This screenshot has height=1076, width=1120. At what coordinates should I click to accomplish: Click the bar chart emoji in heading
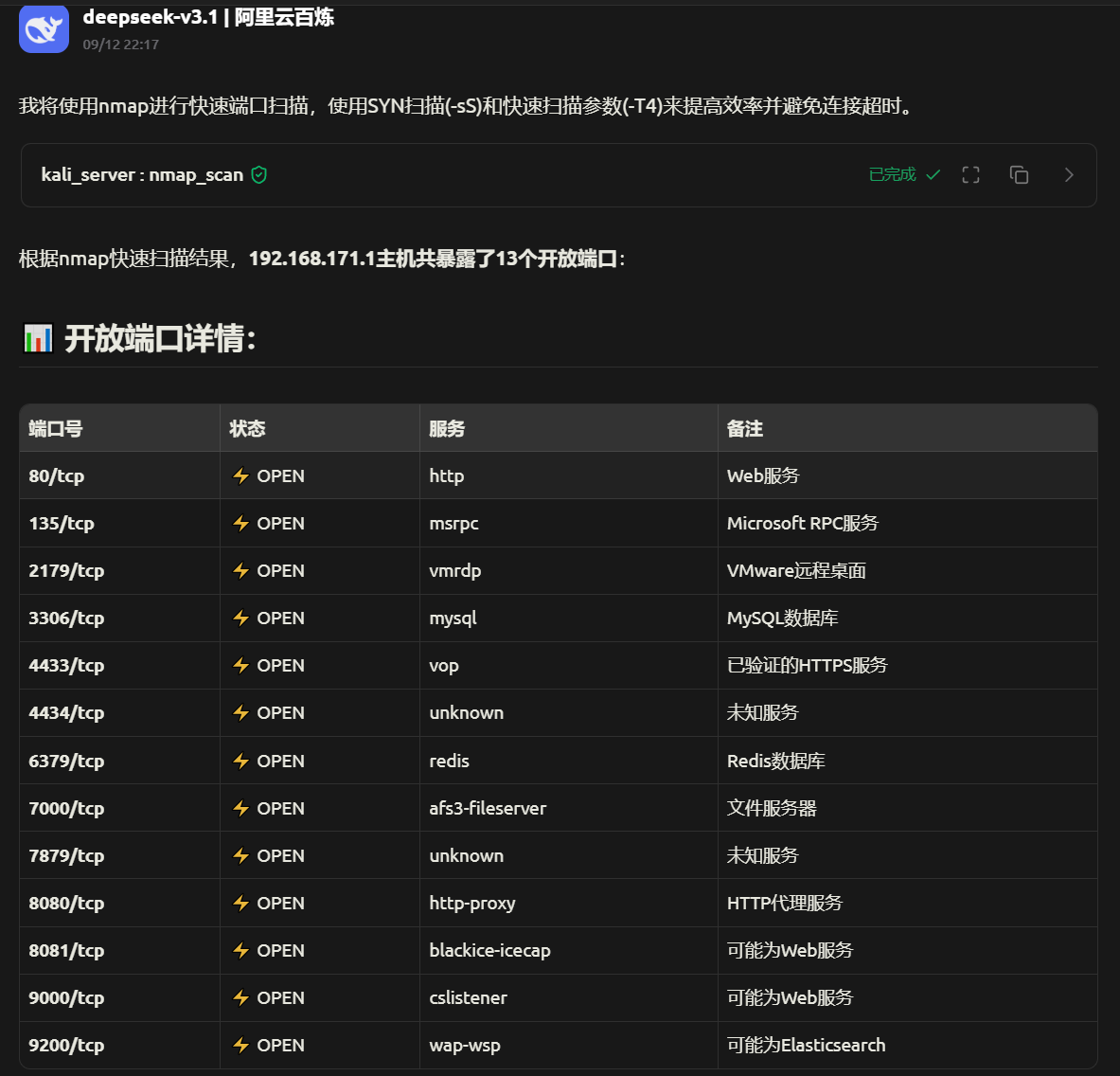[38, 338]
